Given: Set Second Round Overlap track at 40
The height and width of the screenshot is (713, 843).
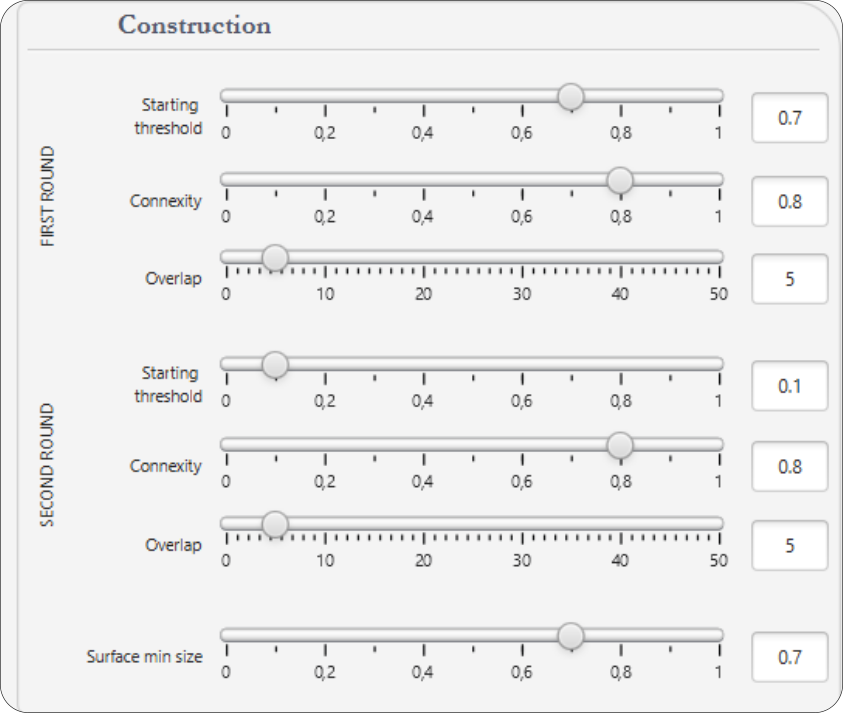Looking at the screenshot, I should pos(620,523).
